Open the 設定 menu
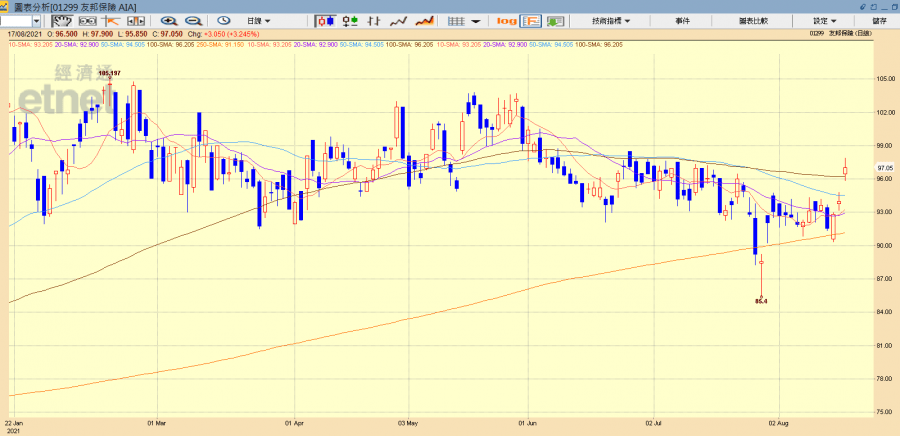Image resolution: width=900 pixels, height=436 pixels. coord(824,20)
